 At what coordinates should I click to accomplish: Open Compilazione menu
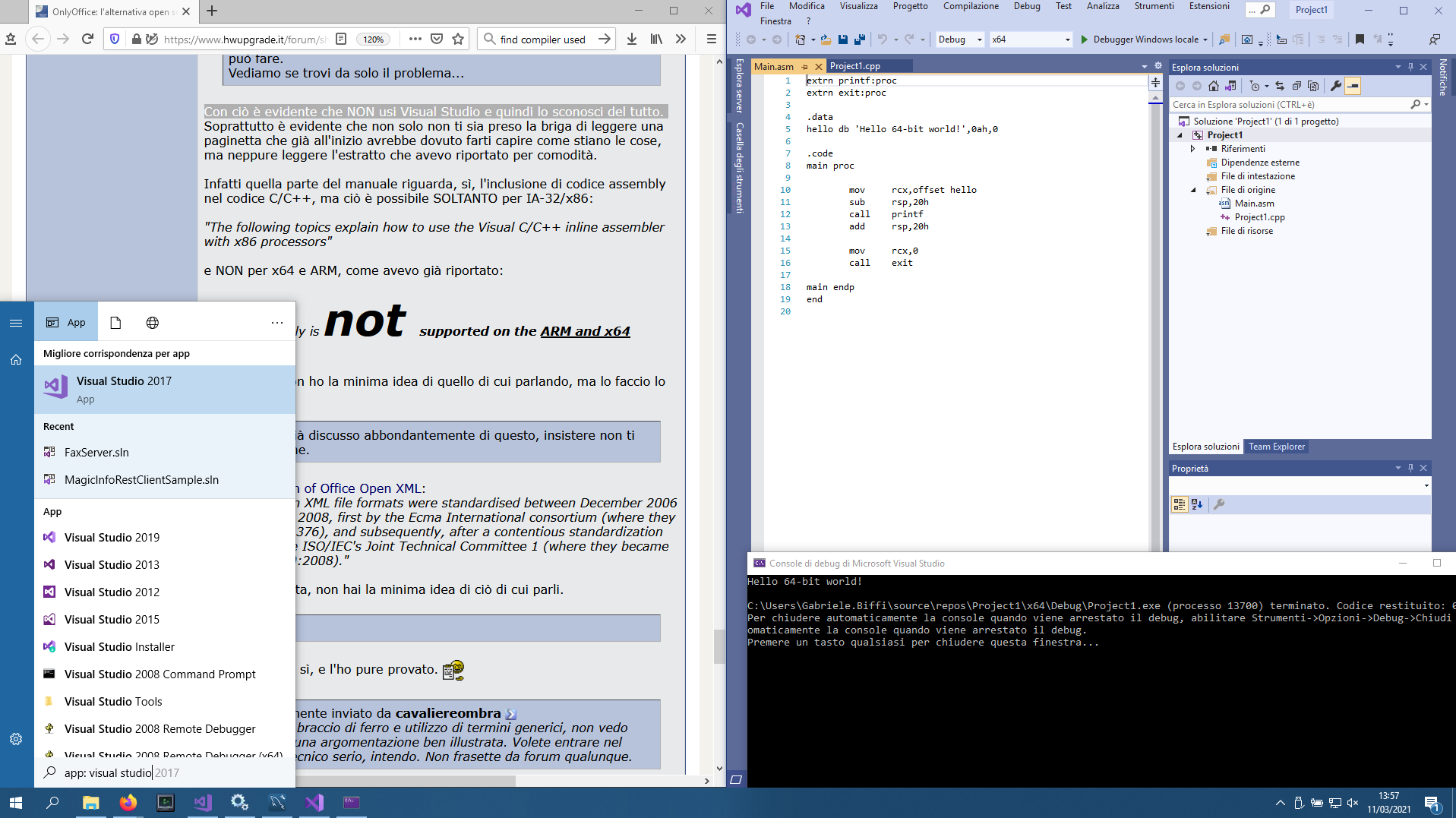(971, 6)
